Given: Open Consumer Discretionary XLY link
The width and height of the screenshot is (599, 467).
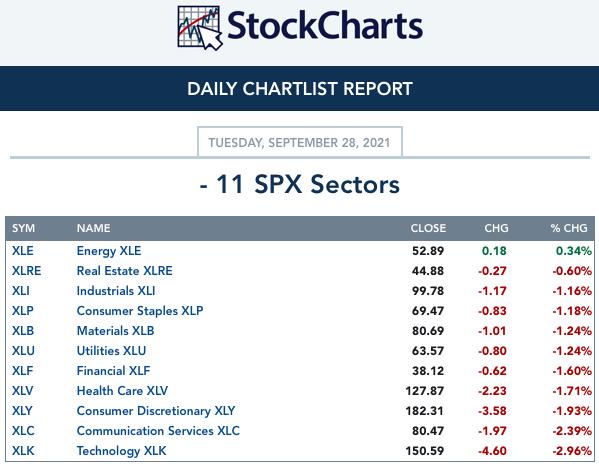Looking at the screenshot, I should [156, 411].
